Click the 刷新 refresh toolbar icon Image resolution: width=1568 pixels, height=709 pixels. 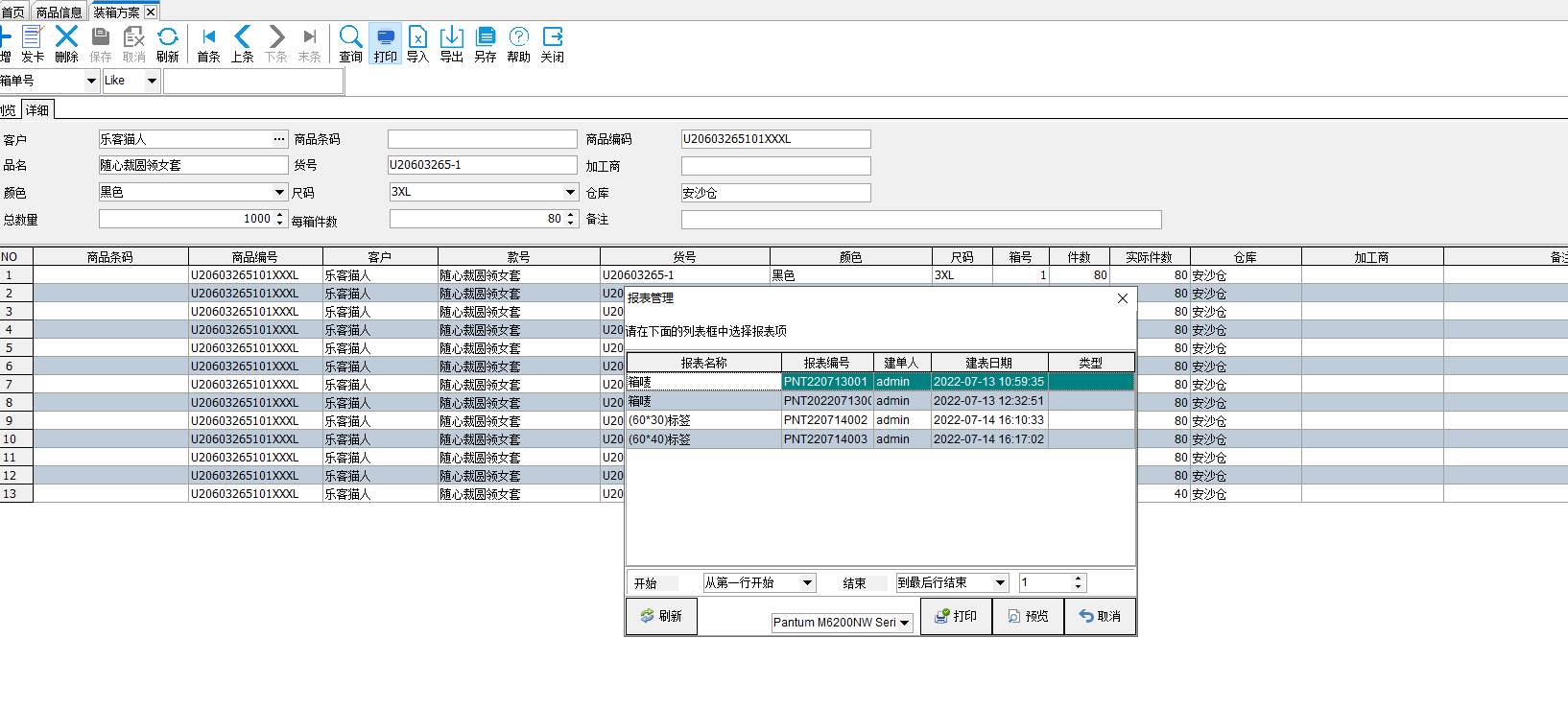168,44
